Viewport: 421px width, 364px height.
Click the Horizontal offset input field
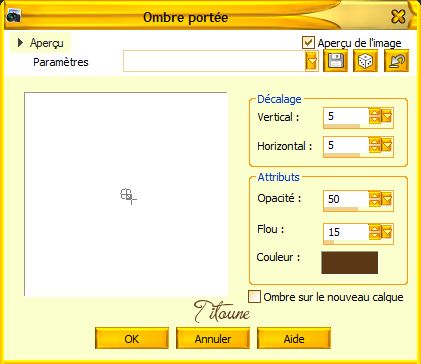click(x=346, y=145)
